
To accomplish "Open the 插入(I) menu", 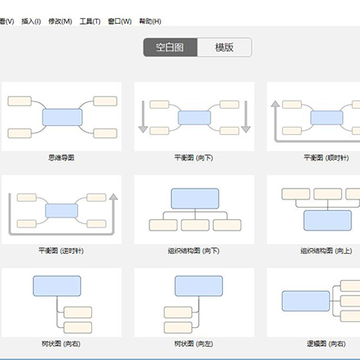I will [31, 22].
